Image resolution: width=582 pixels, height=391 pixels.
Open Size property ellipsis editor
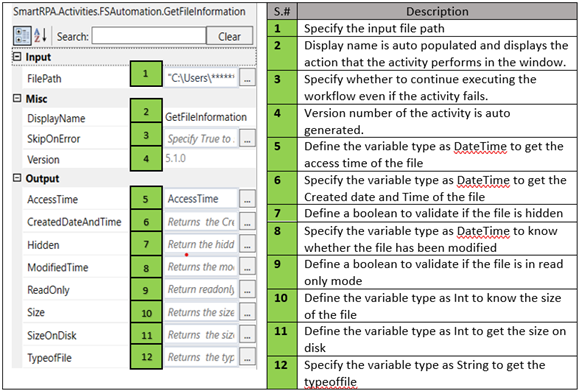(x=247, y=312)
